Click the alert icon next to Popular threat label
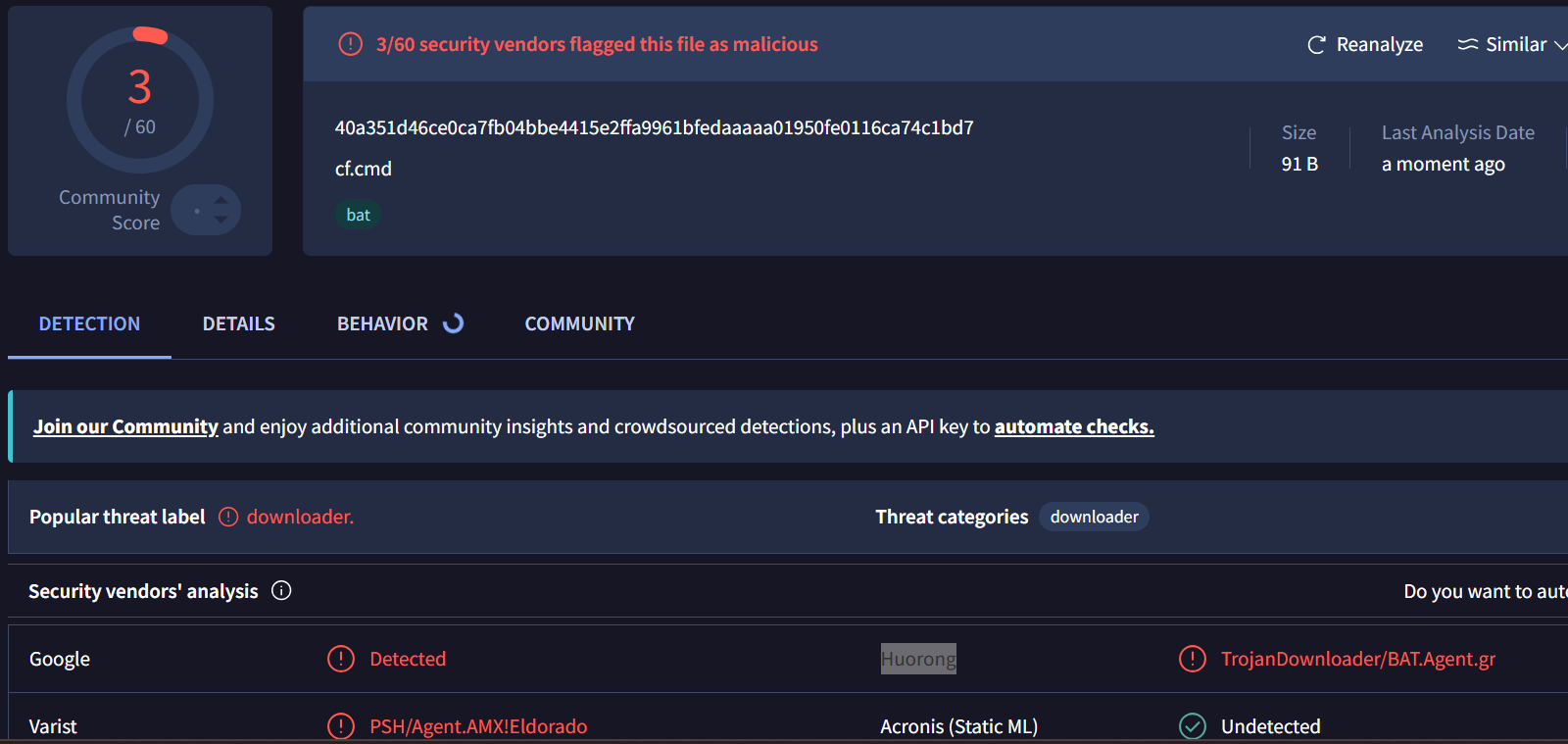The image size is (1568, 744). (228, 517)
